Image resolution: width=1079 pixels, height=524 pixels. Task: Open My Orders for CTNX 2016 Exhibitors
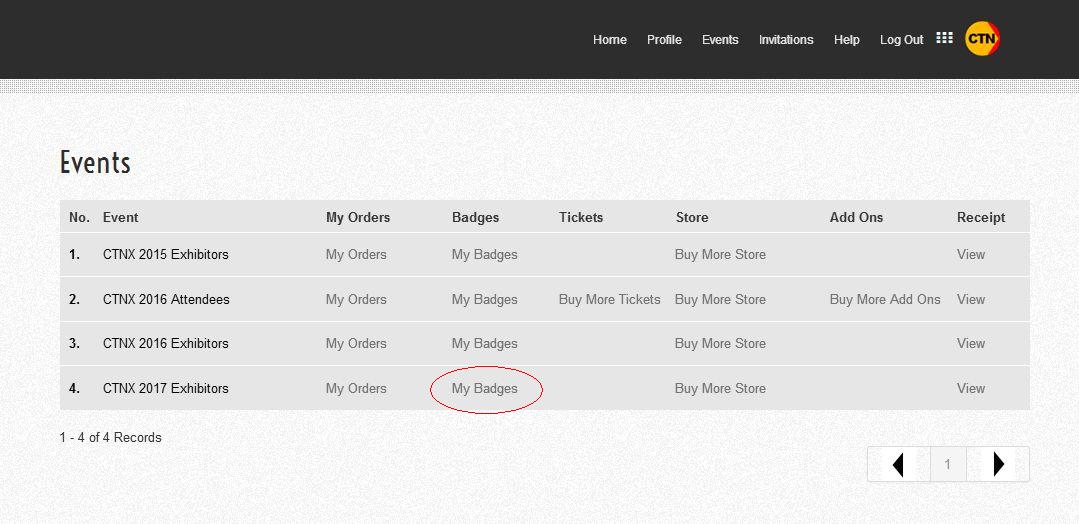click(356, 343)
